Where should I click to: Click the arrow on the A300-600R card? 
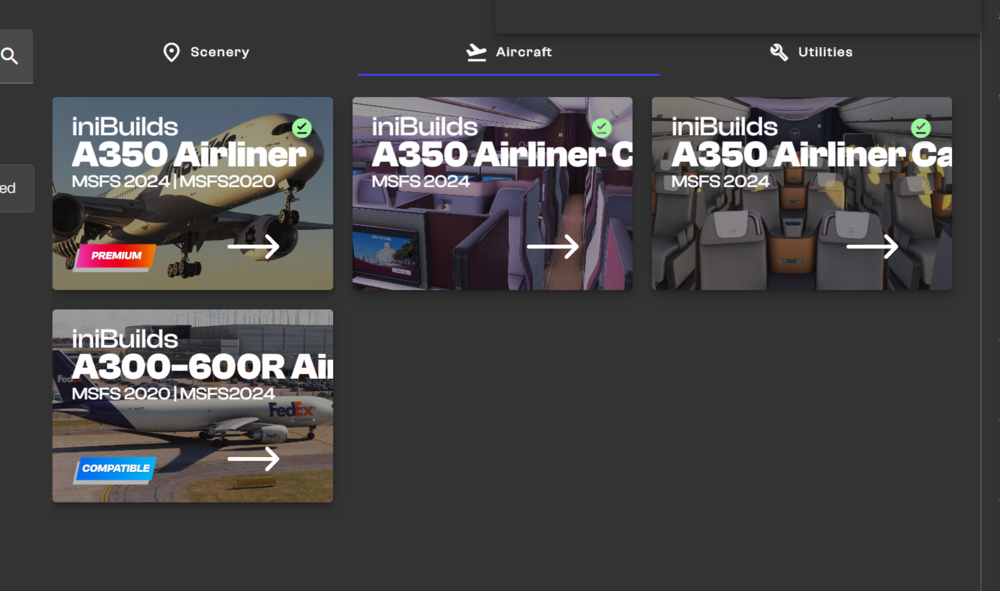click(x=253, y=459)
